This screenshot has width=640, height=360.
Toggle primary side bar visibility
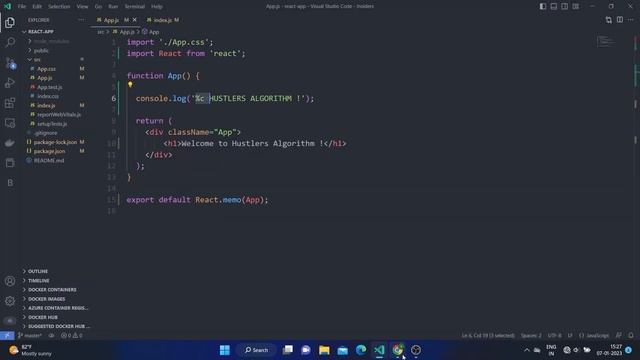pos(542,6)
